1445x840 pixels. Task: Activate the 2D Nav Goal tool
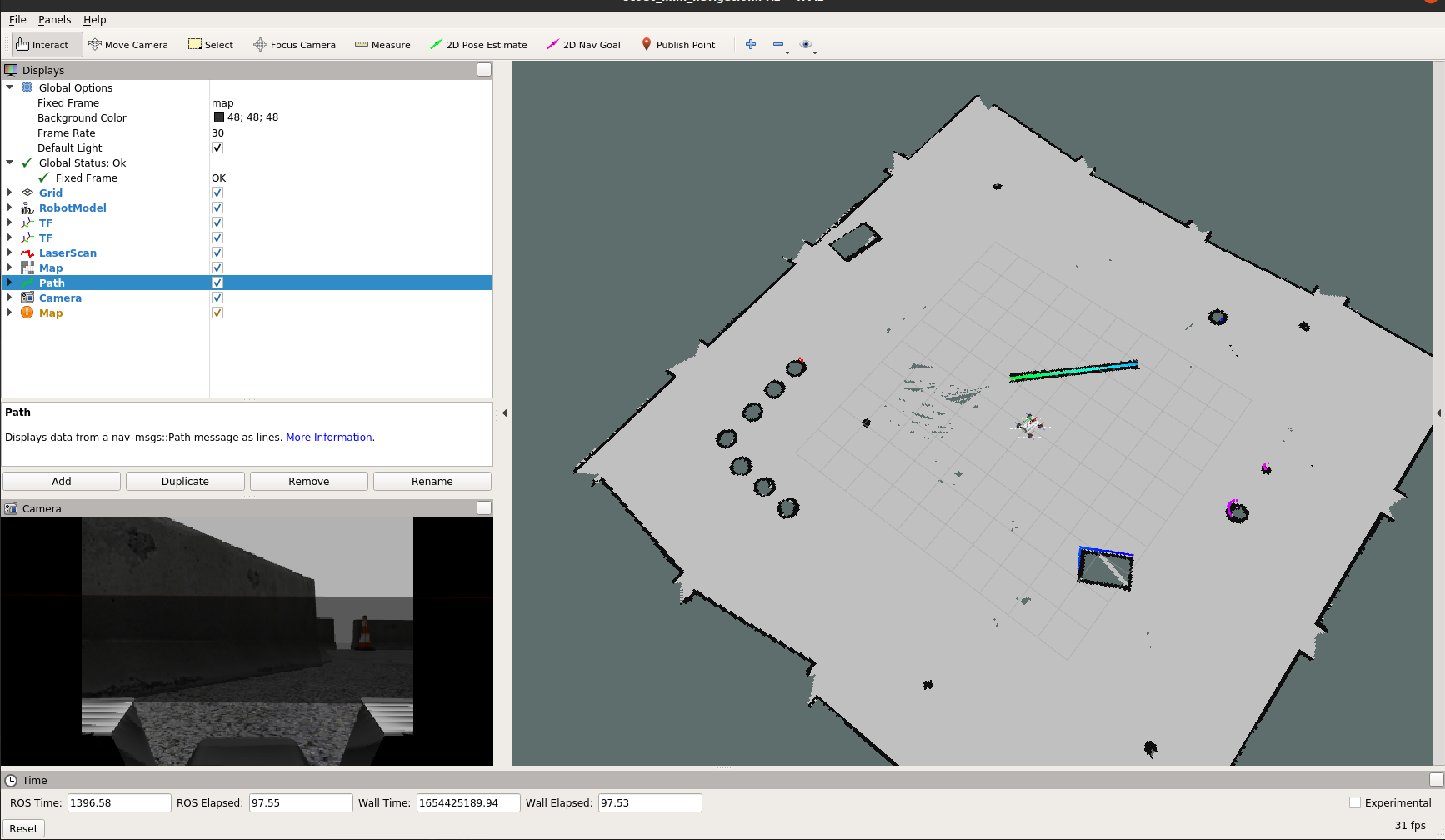(x=583, y=45)
